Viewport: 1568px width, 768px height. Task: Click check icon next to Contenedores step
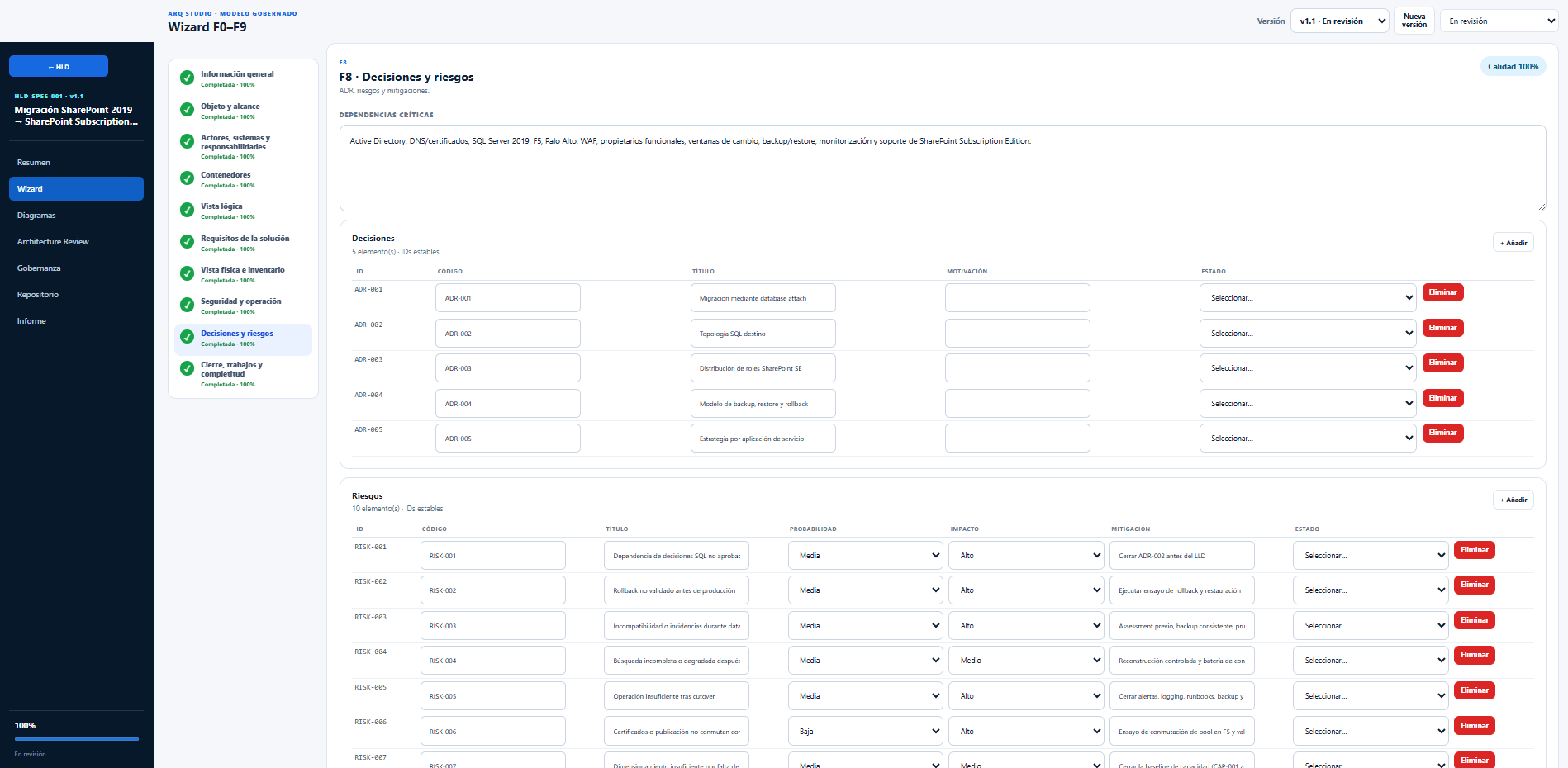(188, 178)
